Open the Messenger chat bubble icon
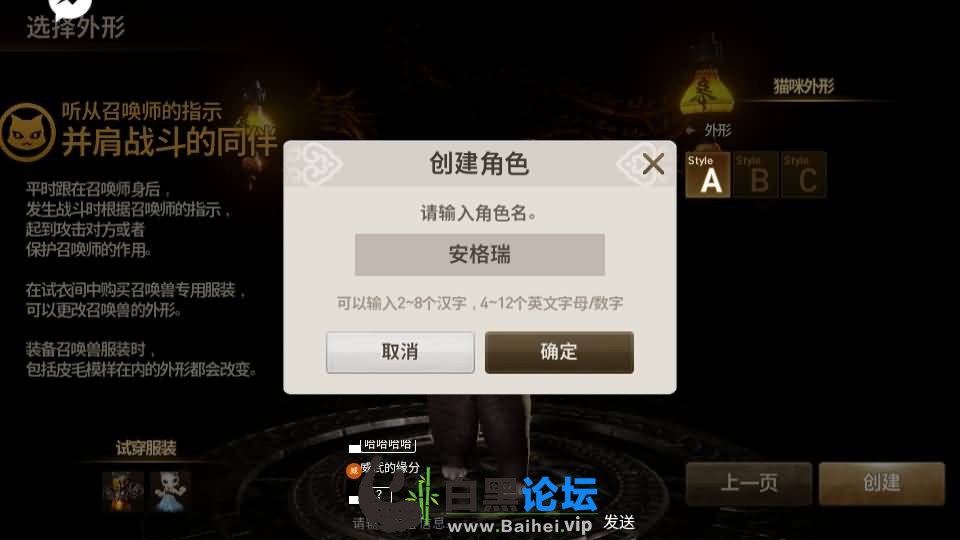The image size is (960, 540). point(70,6)
